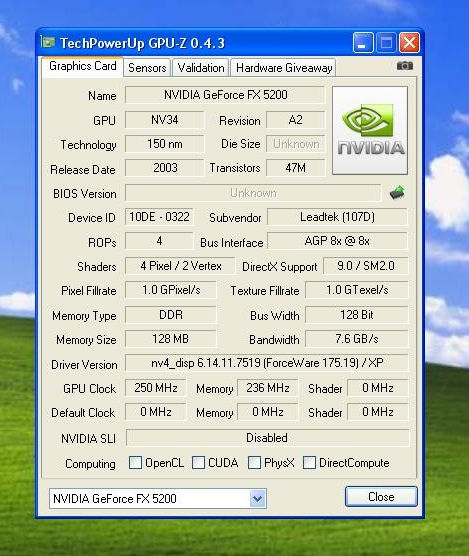Click the GPU-Z title bar app icon

click(48, 43)
